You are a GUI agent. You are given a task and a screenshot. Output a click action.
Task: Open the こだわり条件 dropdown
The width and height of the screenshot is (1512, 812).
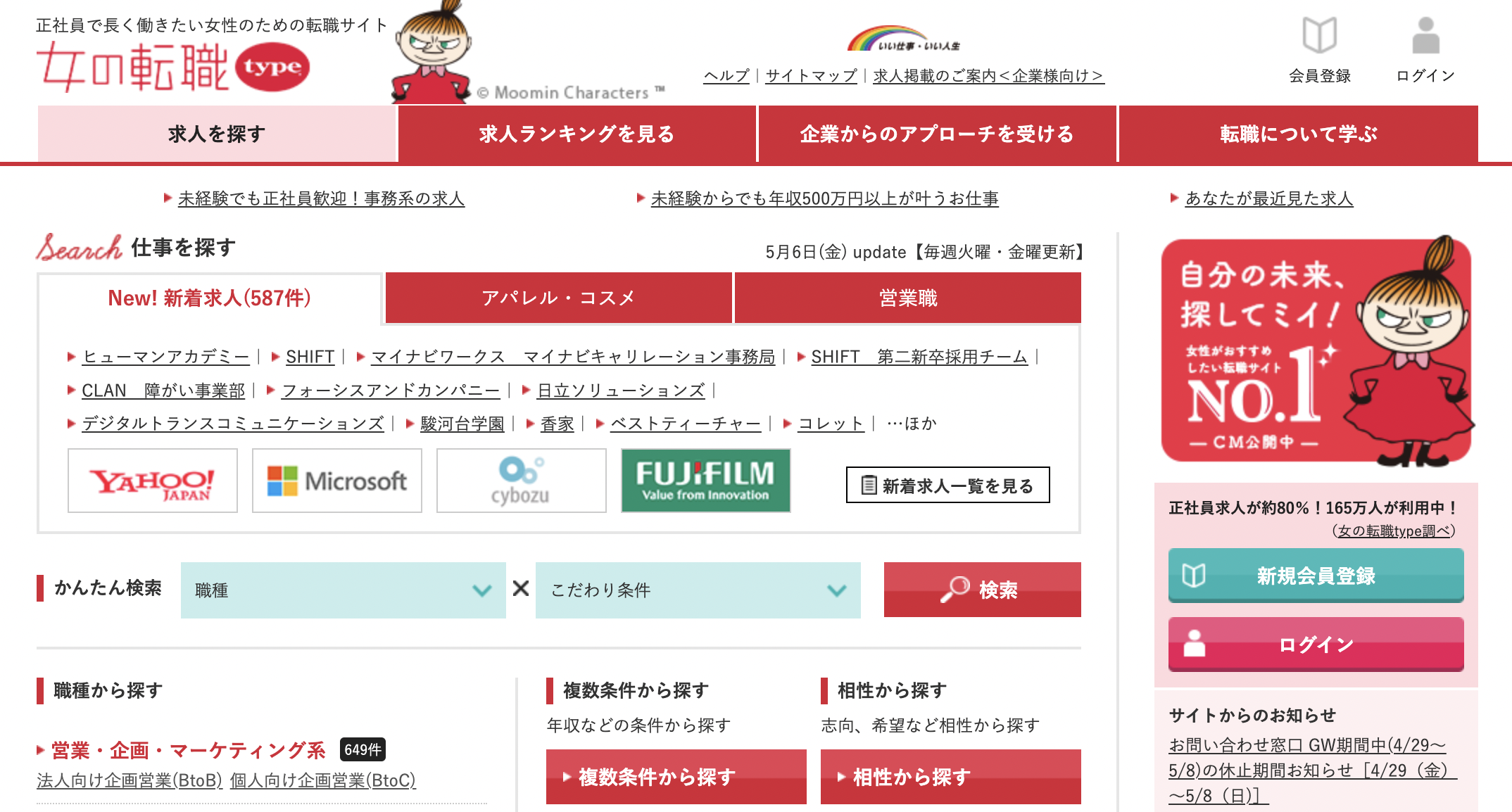coord(698,590)
